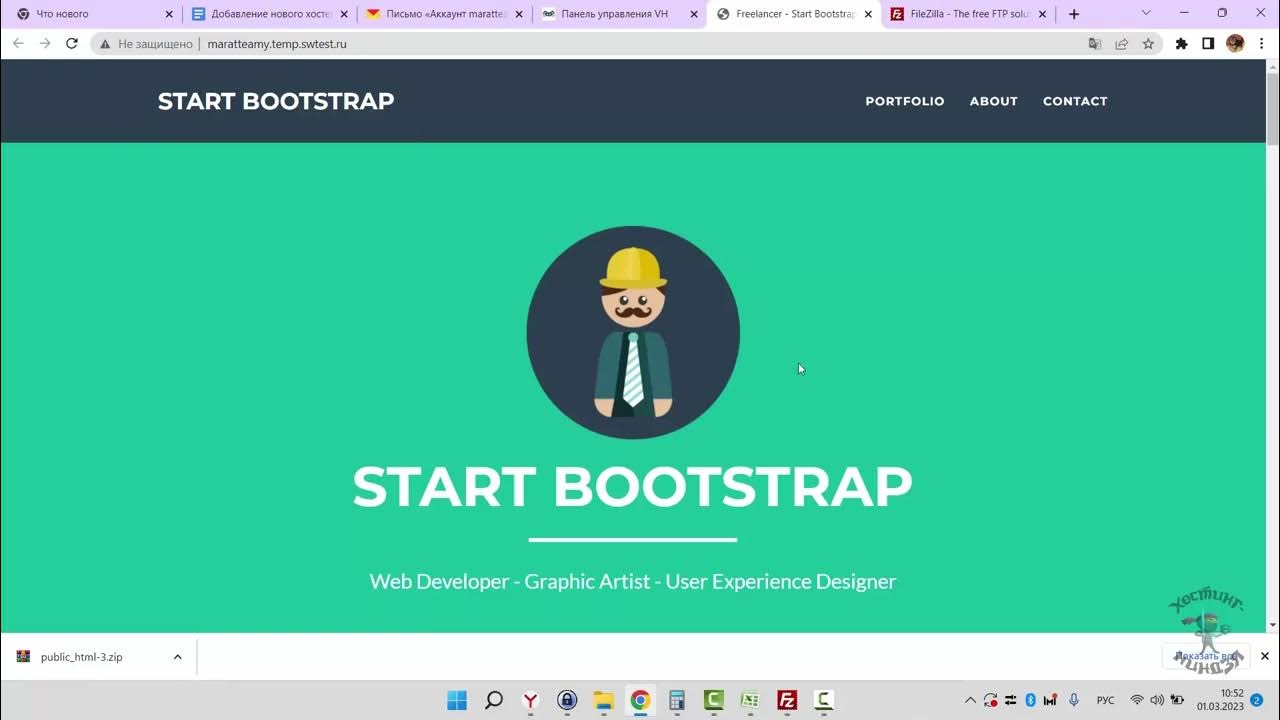
Task: Click the battery tray icon
Action: coord(1178,700)
